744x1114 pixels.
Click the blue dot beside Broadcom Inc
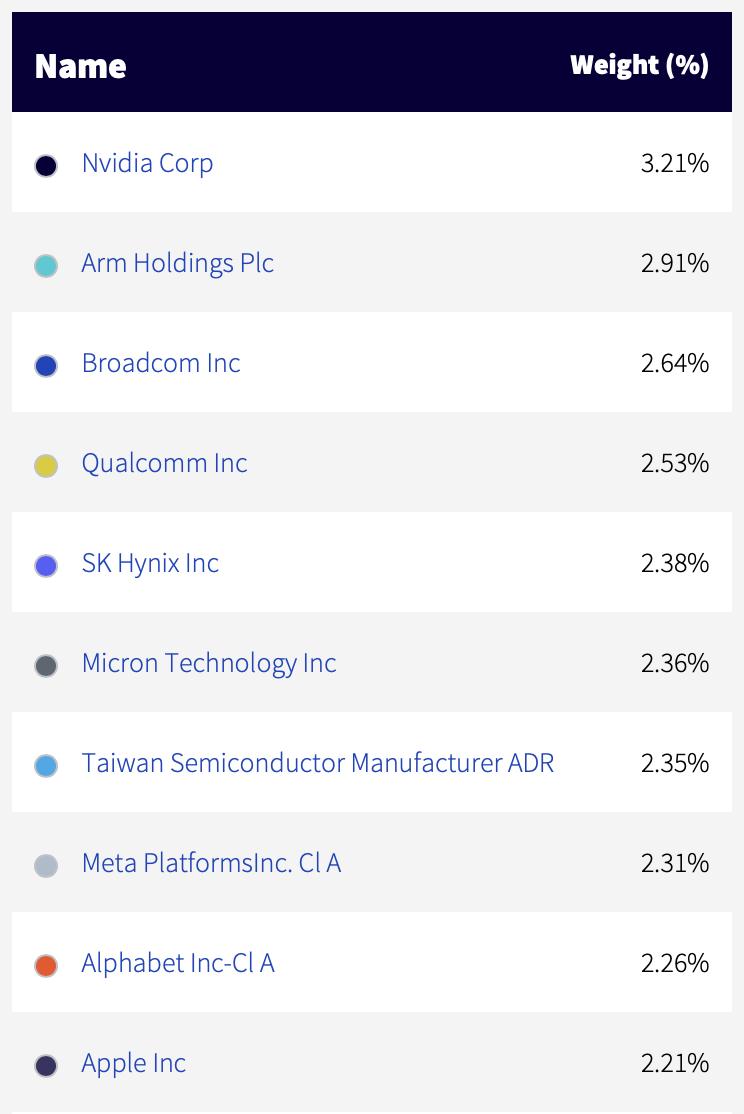coord(46,366)
